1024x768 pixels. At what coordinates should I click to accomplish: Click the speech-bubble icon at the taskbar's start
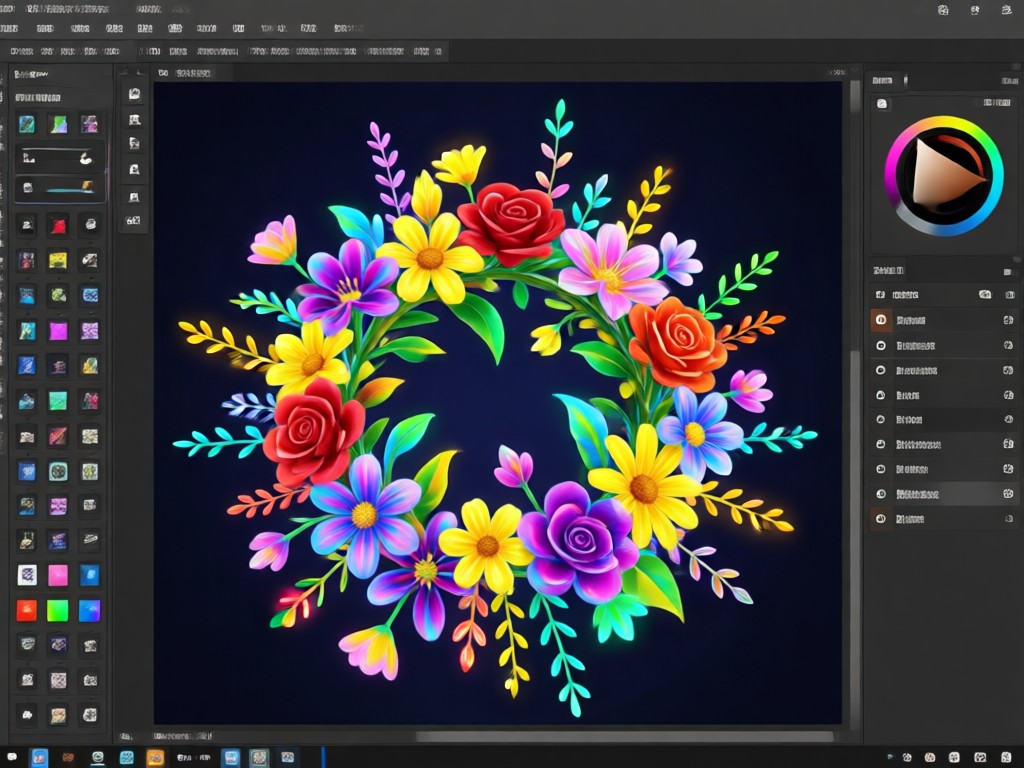tap(11, 758)
